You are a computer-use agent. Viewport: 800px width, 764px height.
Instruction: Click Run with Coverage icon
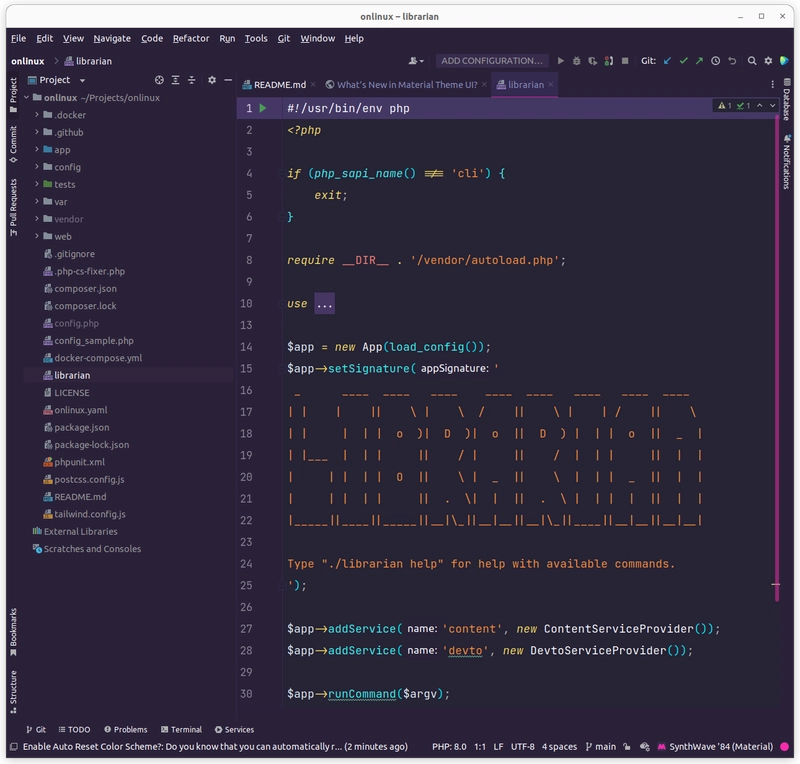point(592,61)
